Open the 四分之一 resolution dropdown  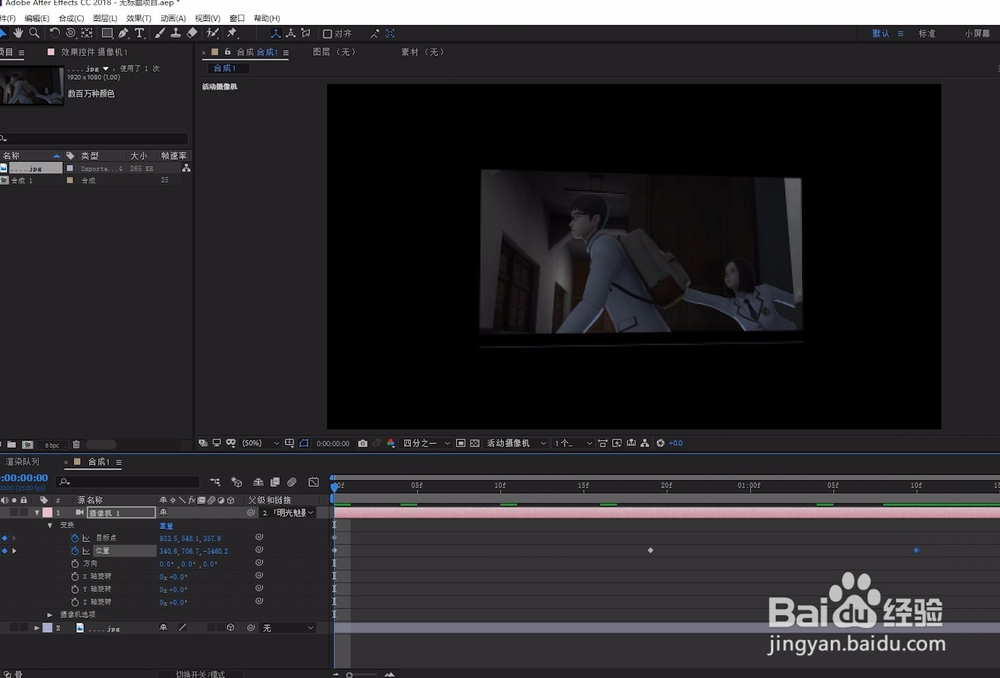tap(426, 443)
